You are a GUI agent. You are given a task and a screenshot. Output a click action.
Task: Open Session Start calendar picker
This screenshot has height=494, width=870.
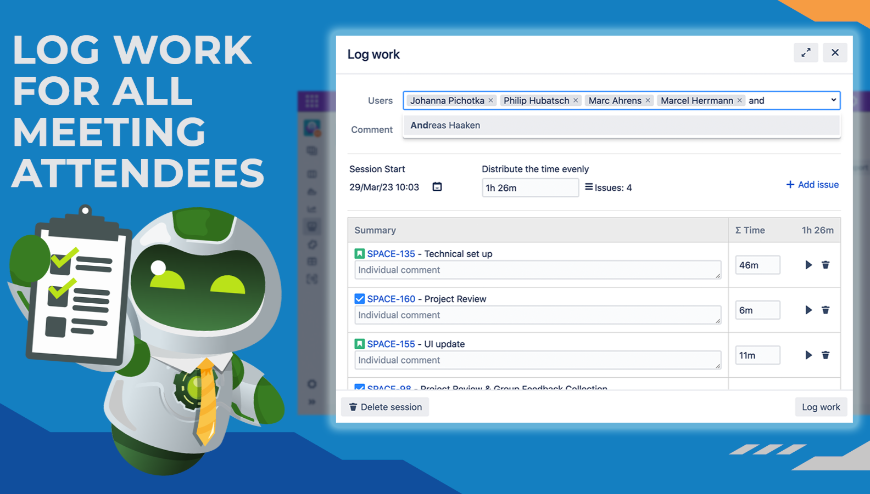[x=437, y=187]
